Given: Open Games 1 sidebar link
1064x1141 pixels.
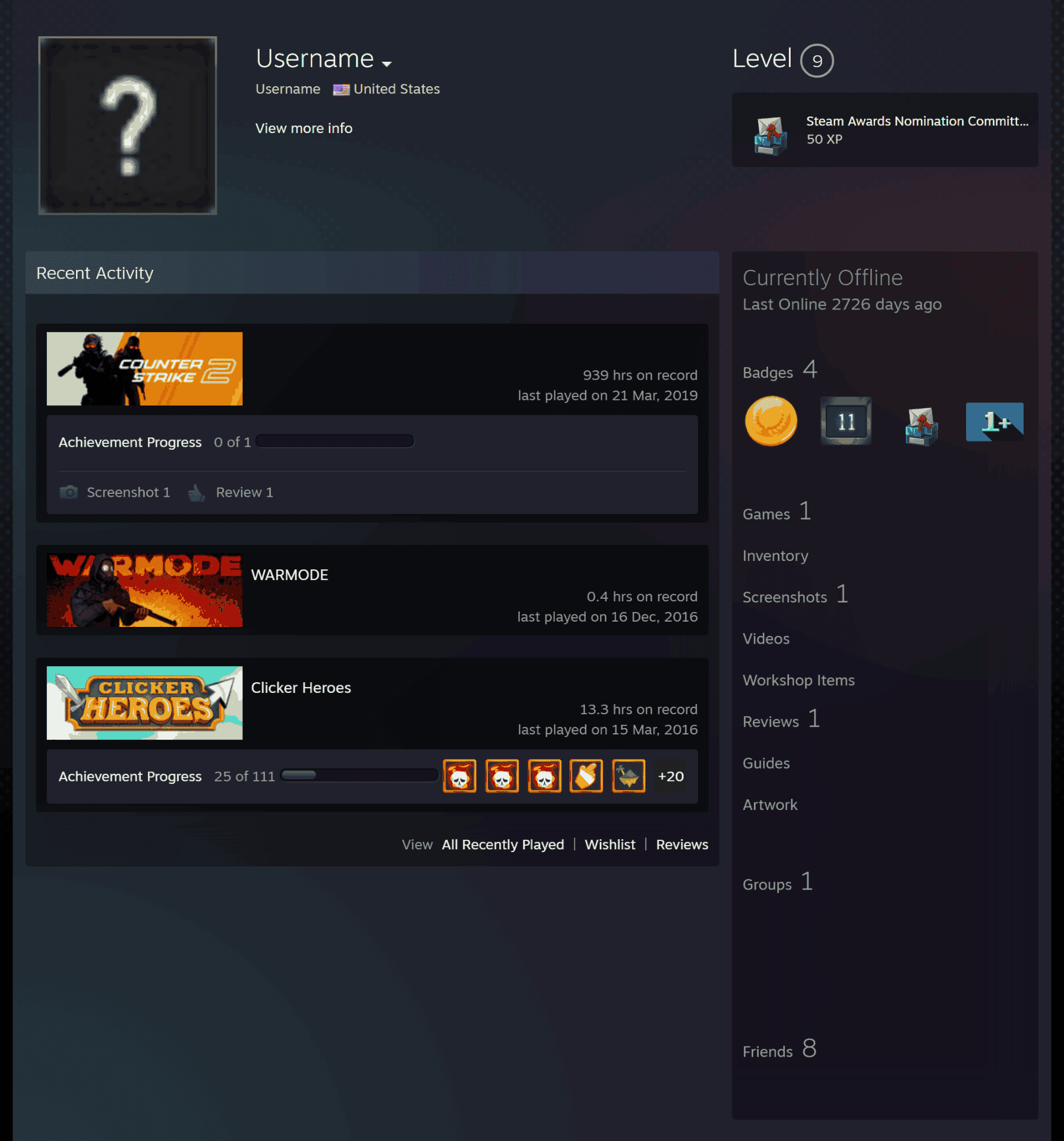Looking at the screenshot, I should pyautogui.click(x=776, y=512).
